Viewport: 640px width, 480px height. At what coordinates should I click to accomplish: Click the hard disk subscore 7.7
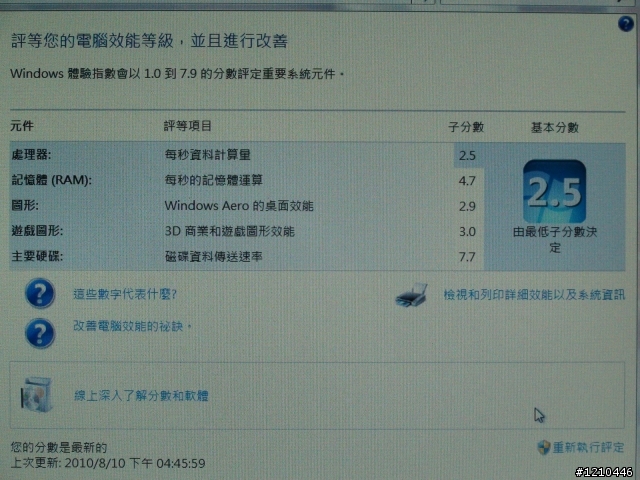(x=467, y=257)
